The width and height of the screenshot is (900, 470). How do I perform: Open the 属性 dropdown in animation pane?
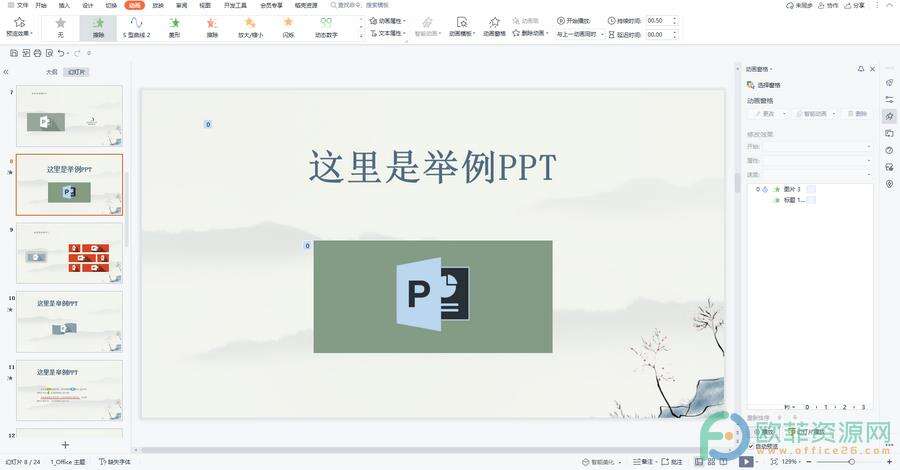(x=817, y=161)
